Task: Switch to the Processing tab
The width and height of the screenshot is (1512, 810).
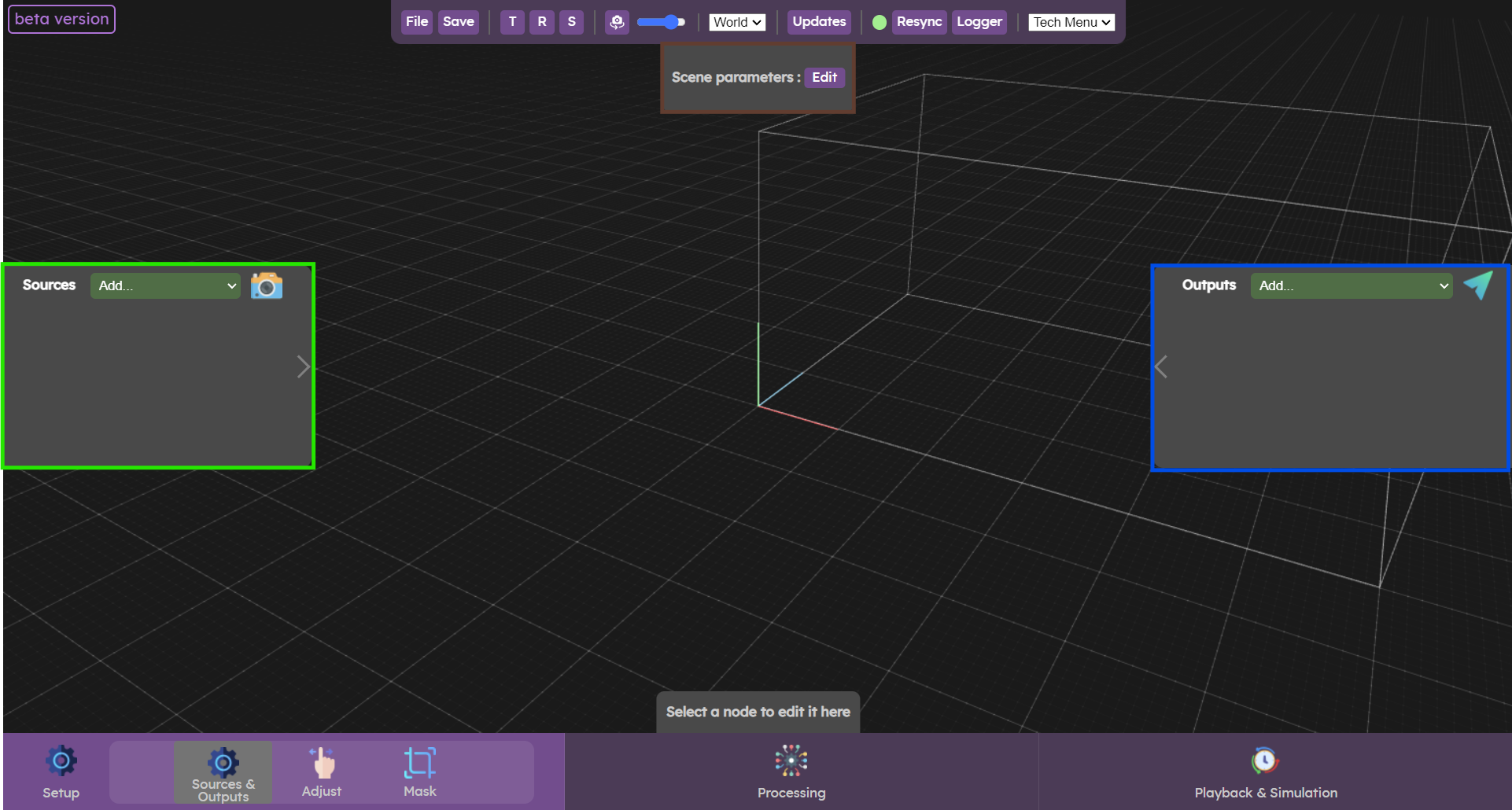Action: pos(791,771)
